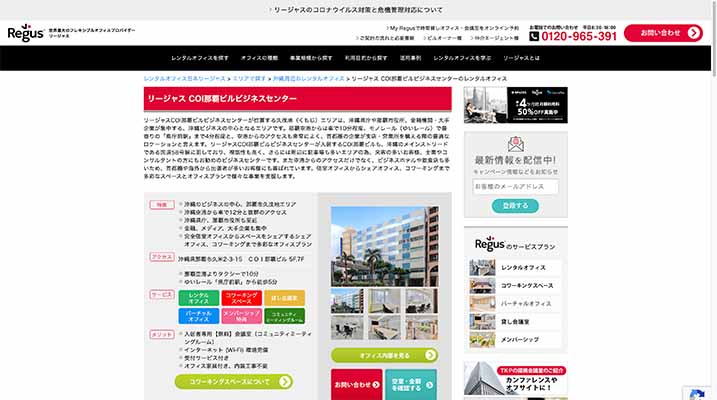Click the main COI Naha building photo
Viewport: 717px width, 400px height.
(x=384, y=246)
